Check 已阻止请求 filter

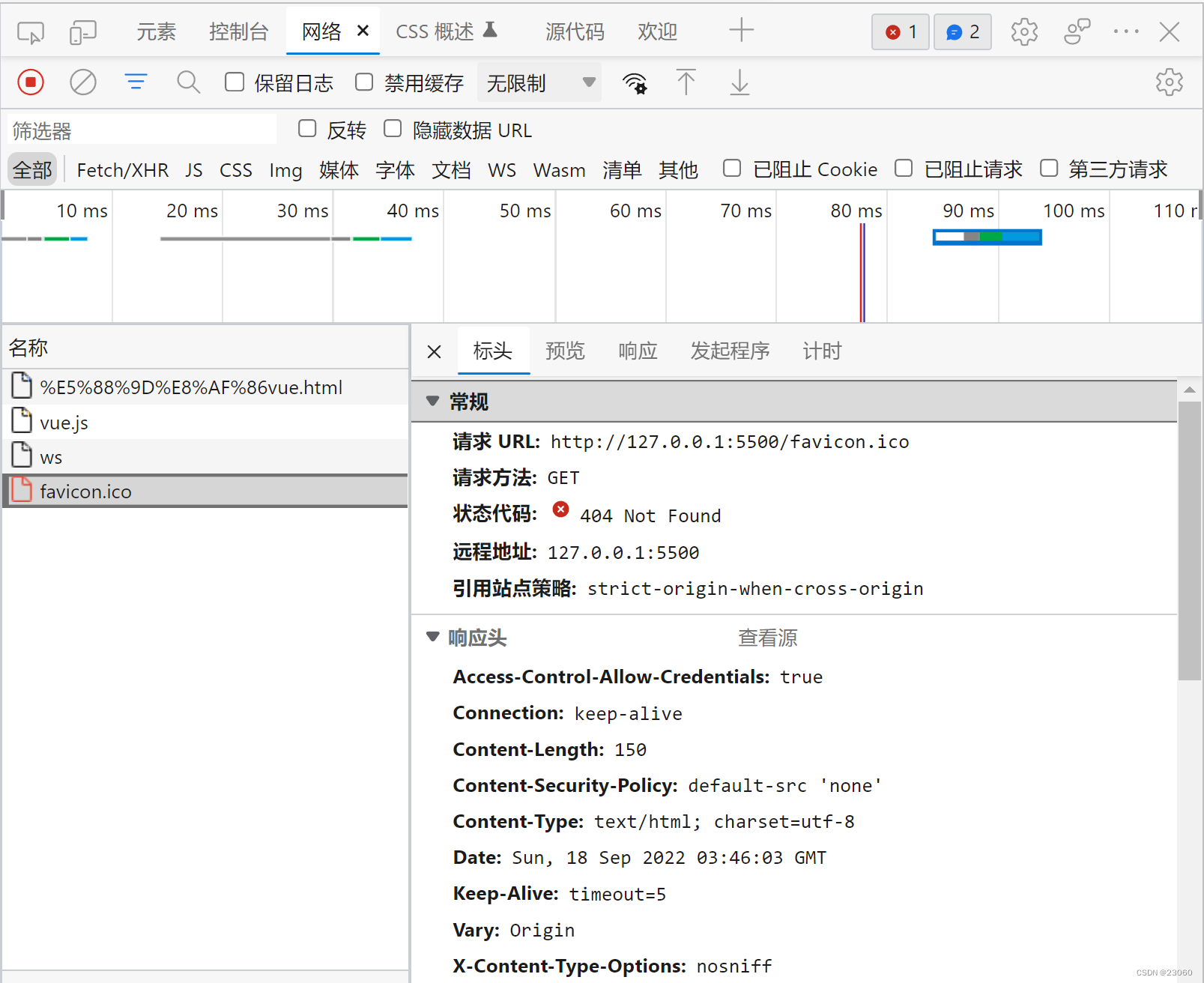[x=904, y=168]
